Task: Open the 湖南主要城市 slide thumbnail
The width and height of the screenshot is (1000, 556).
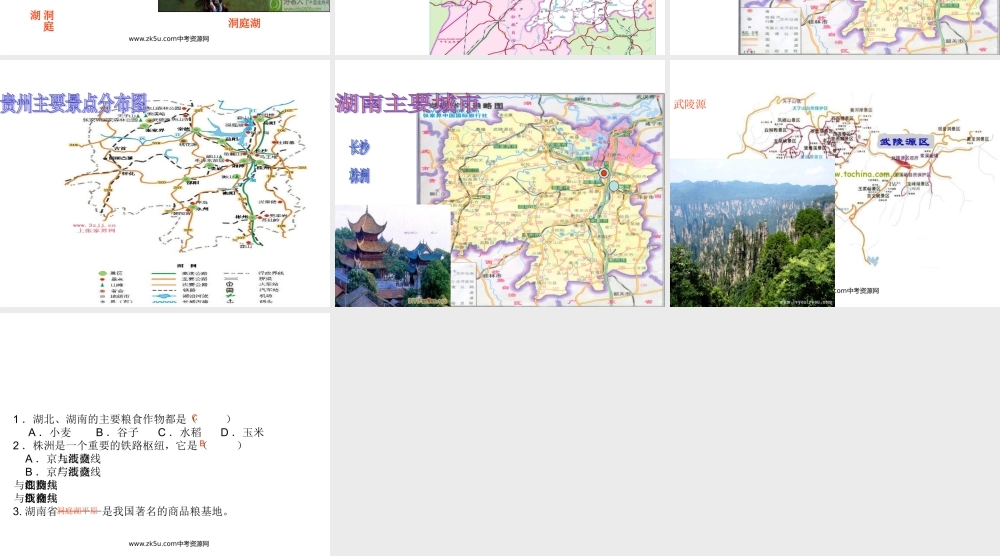Action: click(x=500, y=184)
